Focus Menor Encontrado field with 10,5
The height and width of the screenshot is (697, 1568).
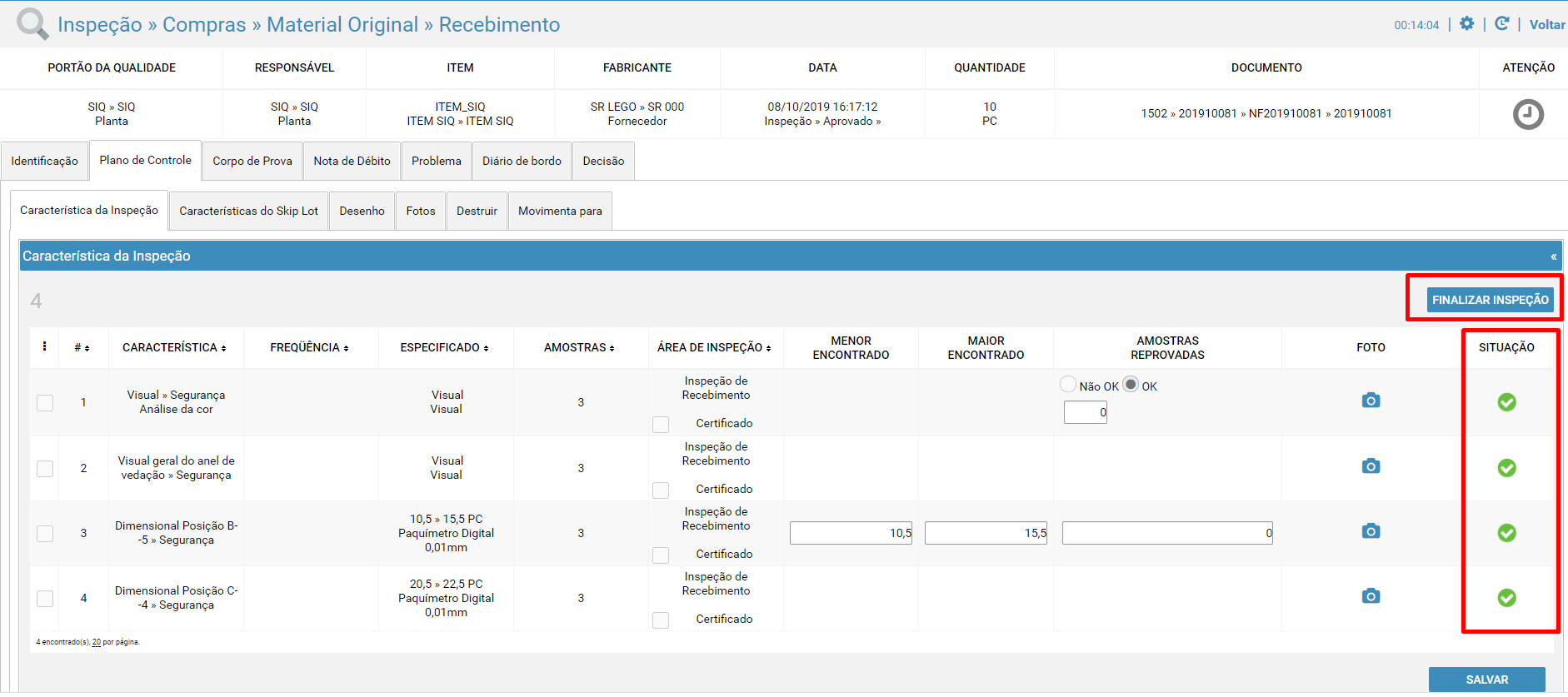851,533
